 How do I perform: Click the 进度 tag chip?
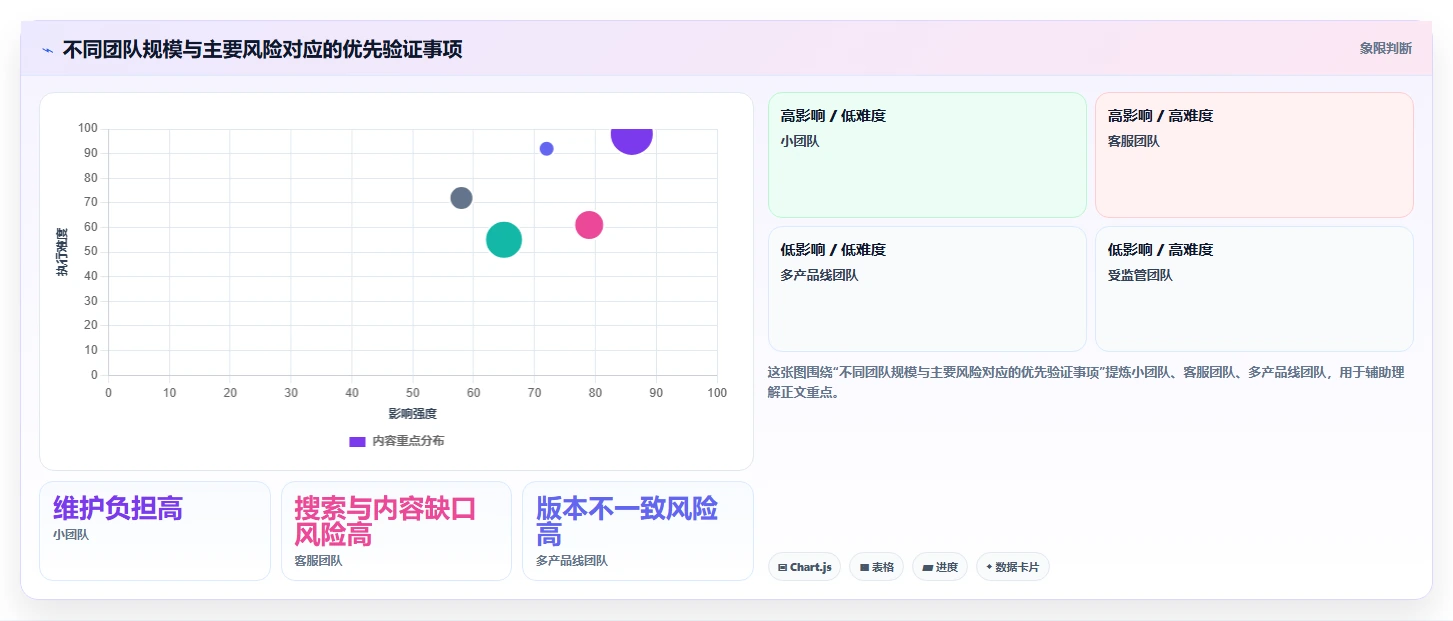coord(940,567)
